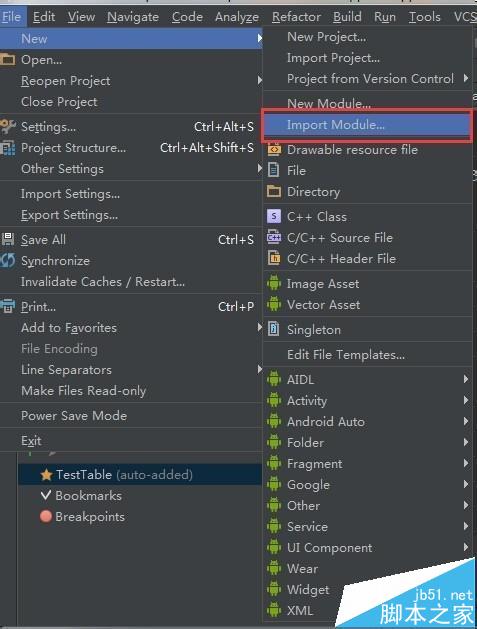This screenshot has width=477, height=629.
Task: Expand the Activity submenu arrow
Action: [466, 400]
